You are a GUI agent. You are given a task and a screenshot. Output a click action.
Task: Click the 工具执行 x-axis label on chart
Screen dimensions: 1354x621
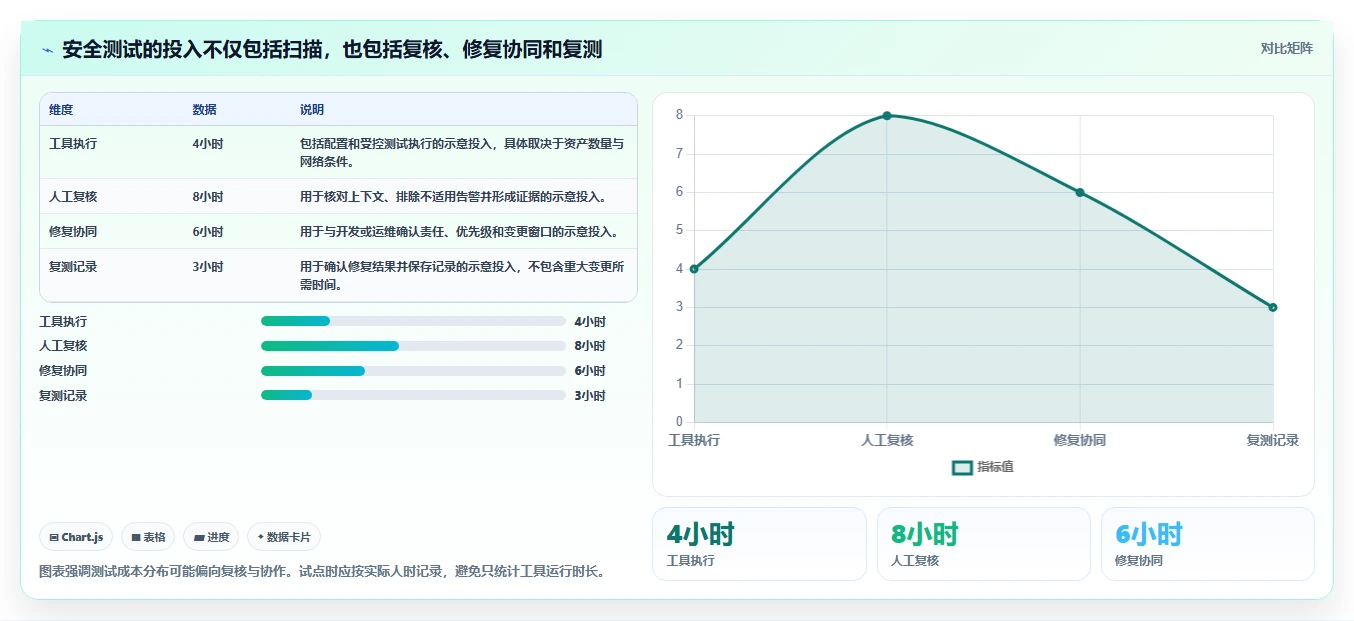tap(694, 440)
